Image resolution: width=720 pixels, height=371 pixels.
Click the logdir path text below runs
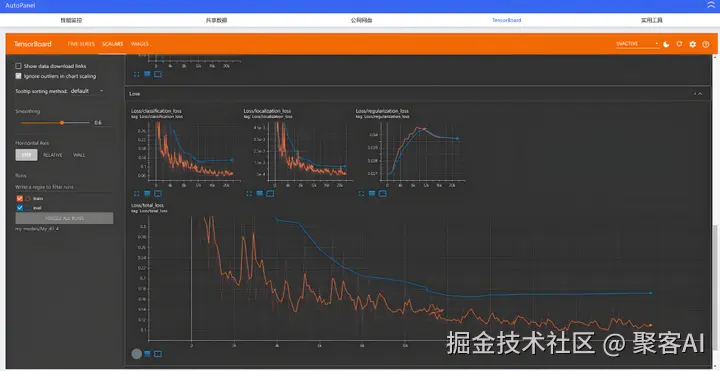tap(37, 229)
